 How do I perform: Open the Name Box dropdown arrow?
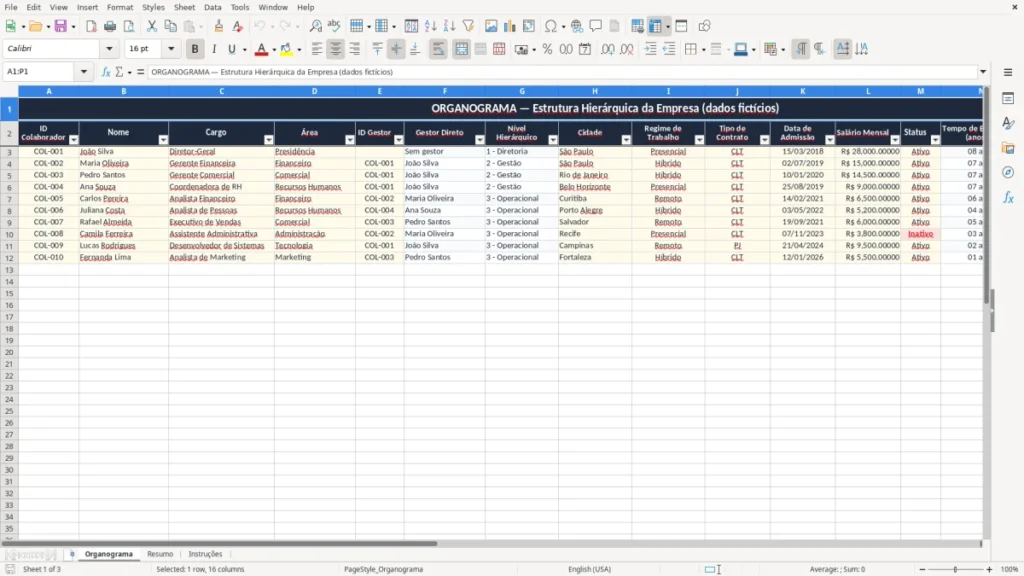point(84,72)
